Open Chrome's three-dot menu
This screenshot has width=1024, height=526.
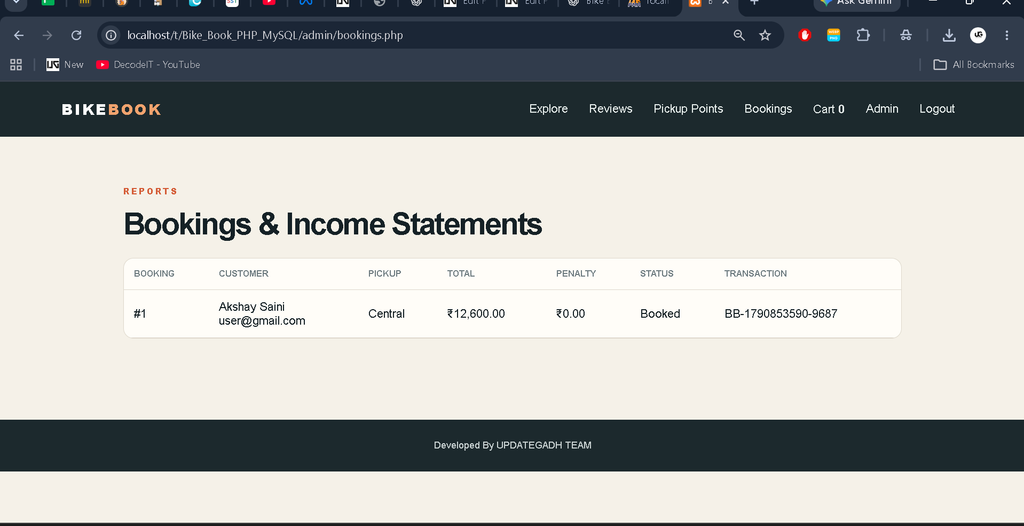(x=1006, y=35)
